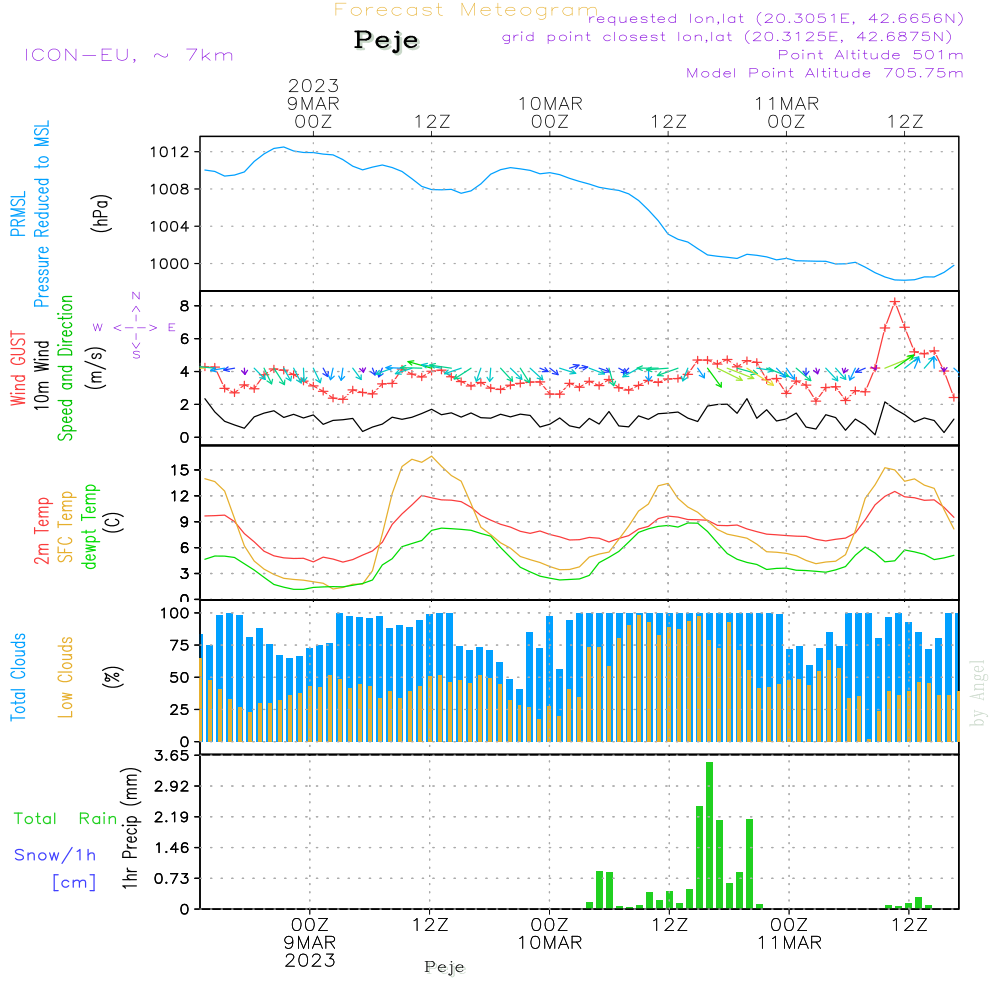The width and height of the screenshot is (1000, 1000).
Task: Click the "Low Clouds" axis label
Action: tap(66, 677)
